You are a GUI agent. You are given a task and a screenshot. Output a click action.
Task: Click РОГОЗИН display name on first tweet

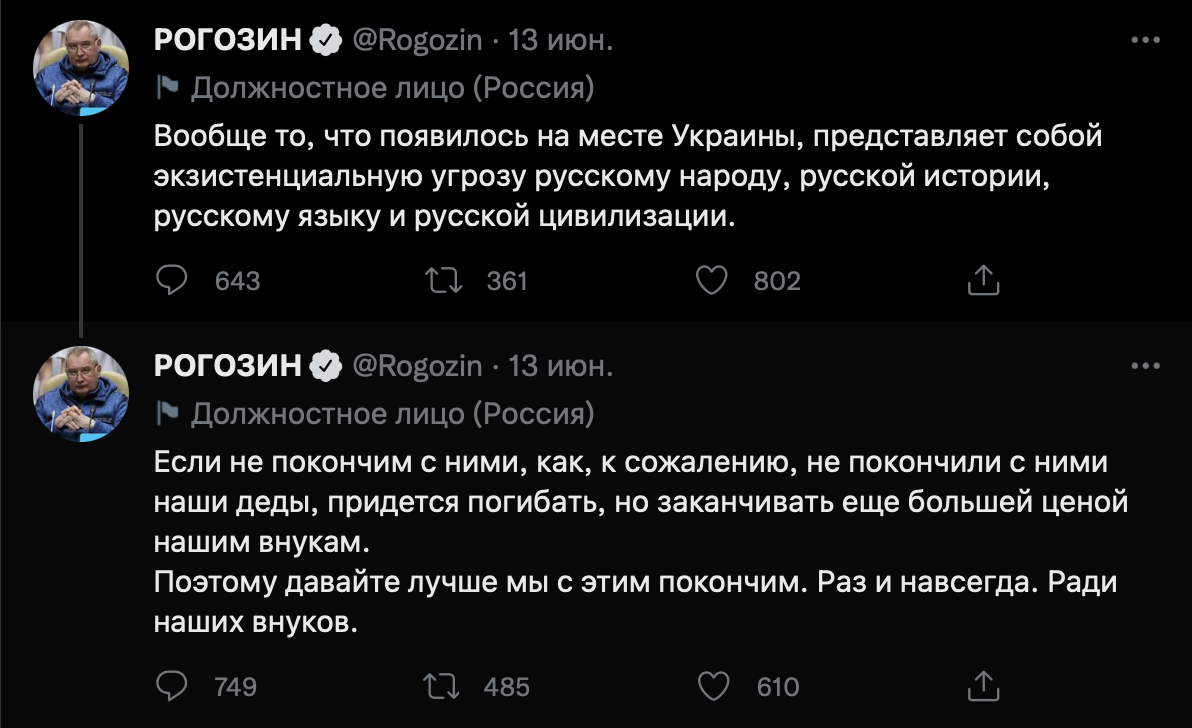229,40
